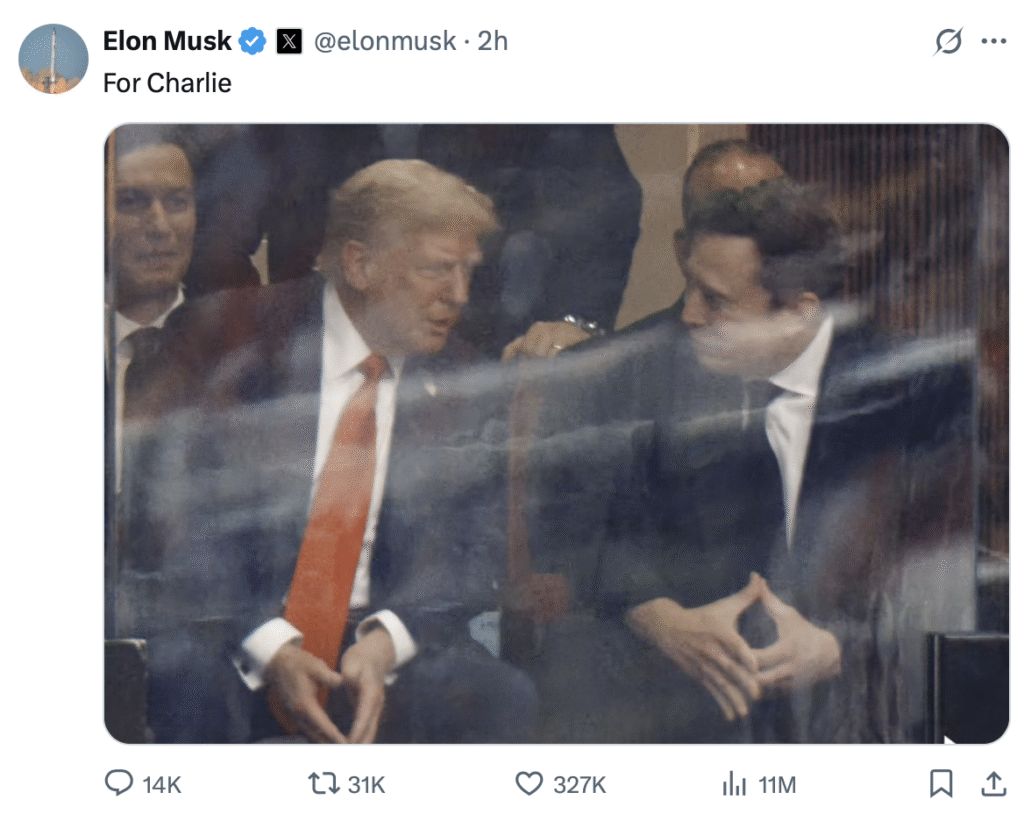Click the share upload icon
Viewport: 1024px width, 814px height.
coord(993,784)
